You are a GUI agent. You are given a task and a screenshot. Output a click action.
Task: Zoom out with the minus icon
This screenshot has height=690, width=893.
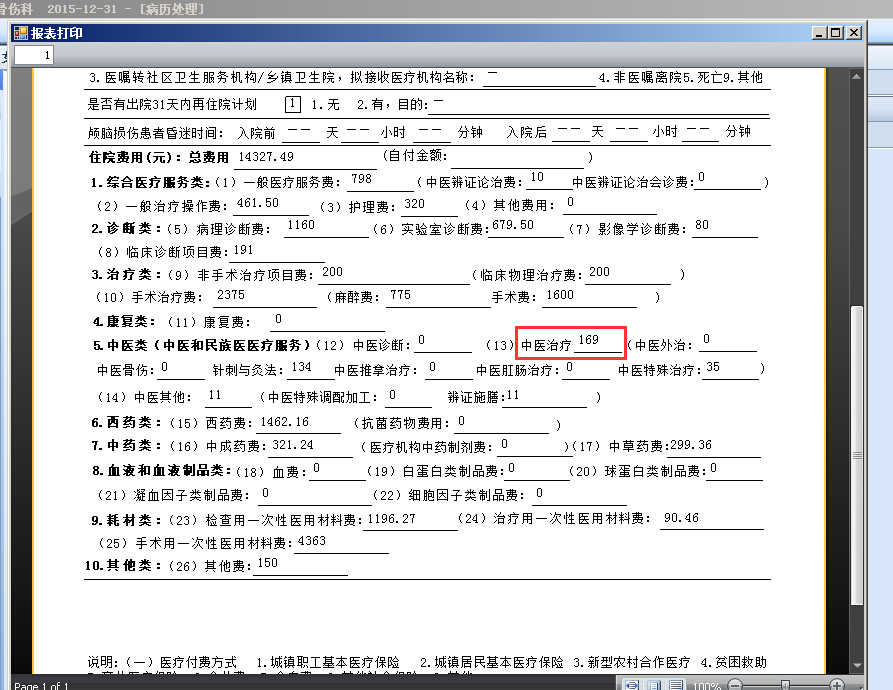click(735, 685)
